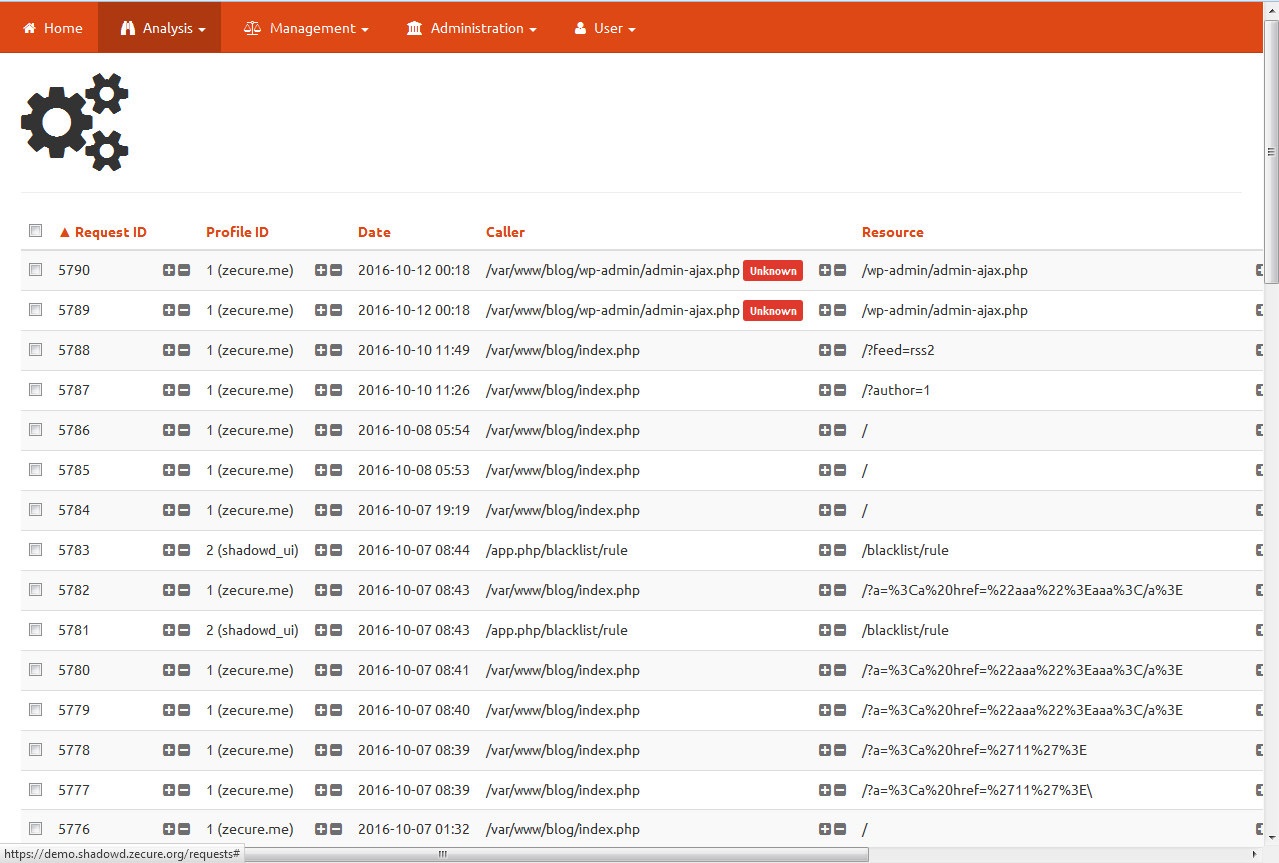Screen dimensions: 1279x863
Task: Click the plus icon beside request ID 5790
Action: (169, 270)
